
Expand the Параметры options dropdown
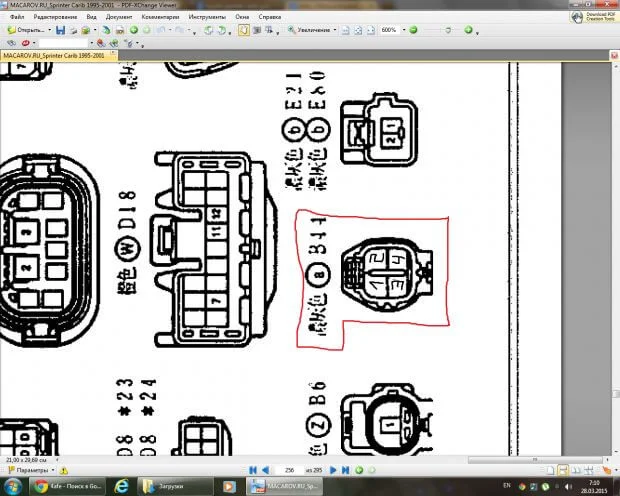tap(56, 469)
